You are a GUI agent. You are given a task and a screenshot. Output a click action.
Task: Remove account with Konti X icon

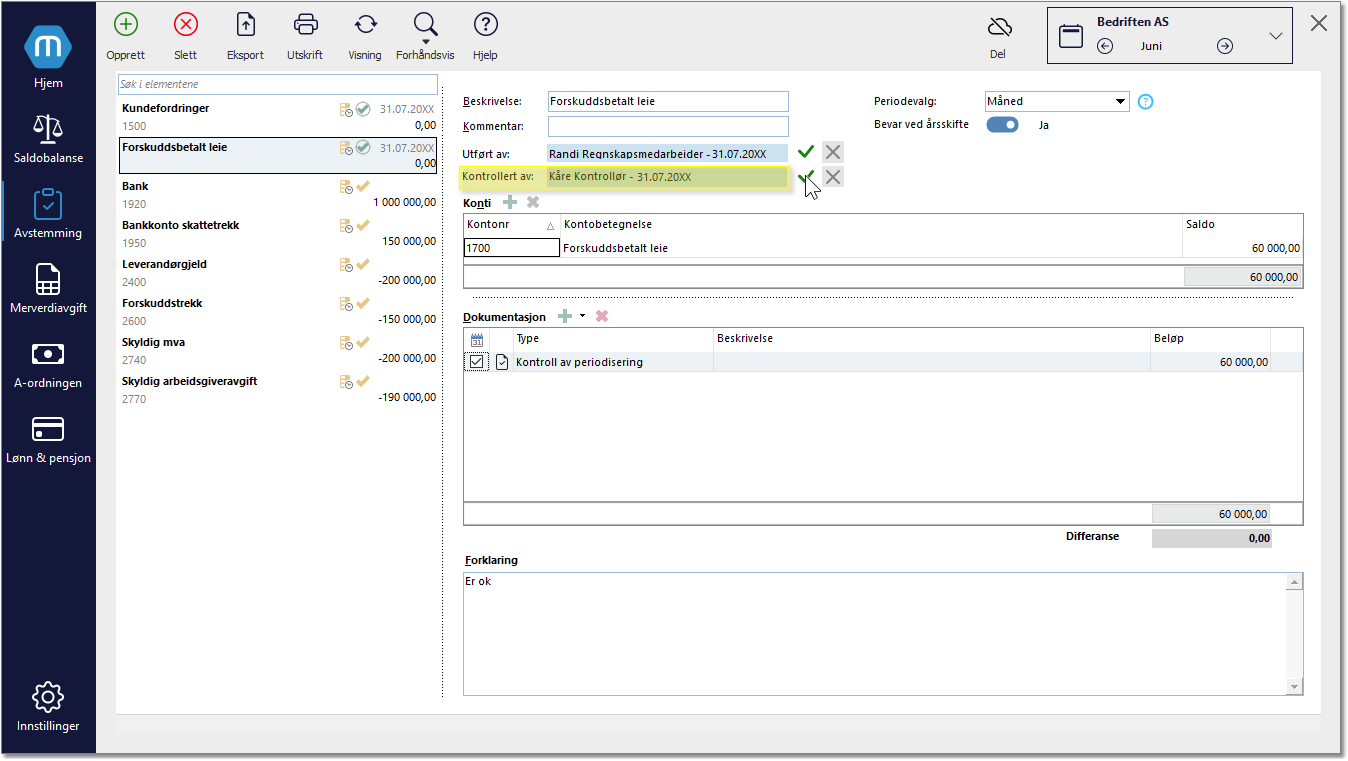tap(533, 202)
